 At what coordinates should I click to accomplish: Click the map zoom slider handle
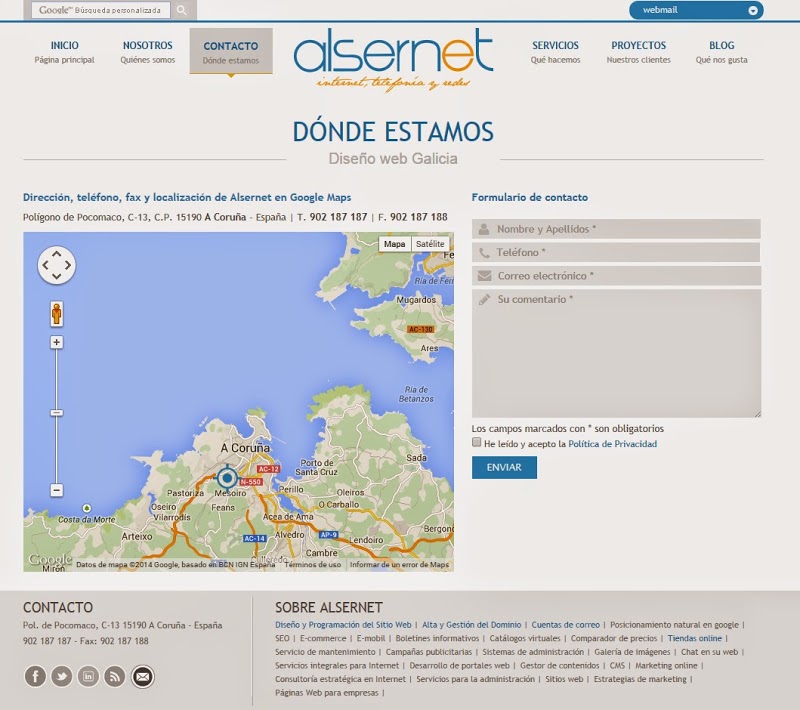pos(57,412)
